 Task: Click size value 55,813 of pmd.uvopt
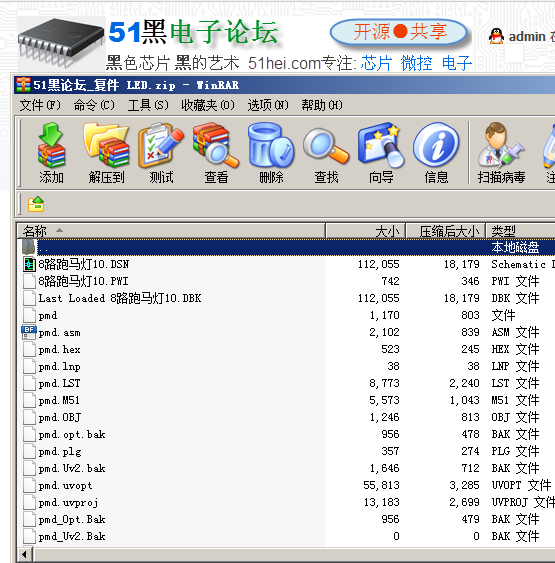pyautogui.click(x=381, y=485)
